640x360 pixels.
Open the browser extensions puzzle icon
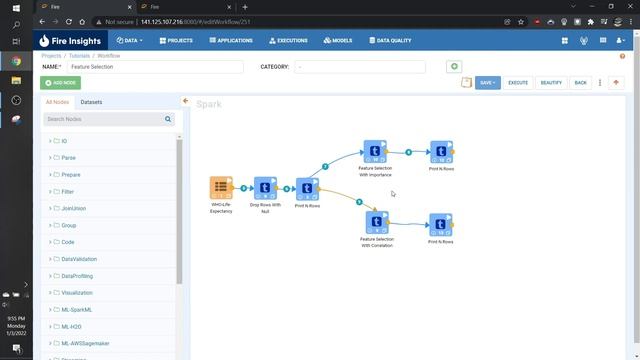(x=591, y=22)
